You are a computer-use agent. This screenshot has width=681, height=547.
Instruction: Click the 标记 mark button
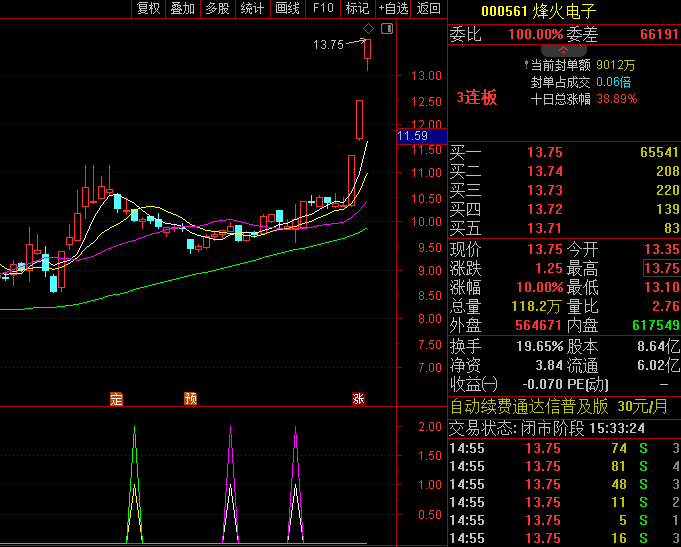(x=356, y=9)
